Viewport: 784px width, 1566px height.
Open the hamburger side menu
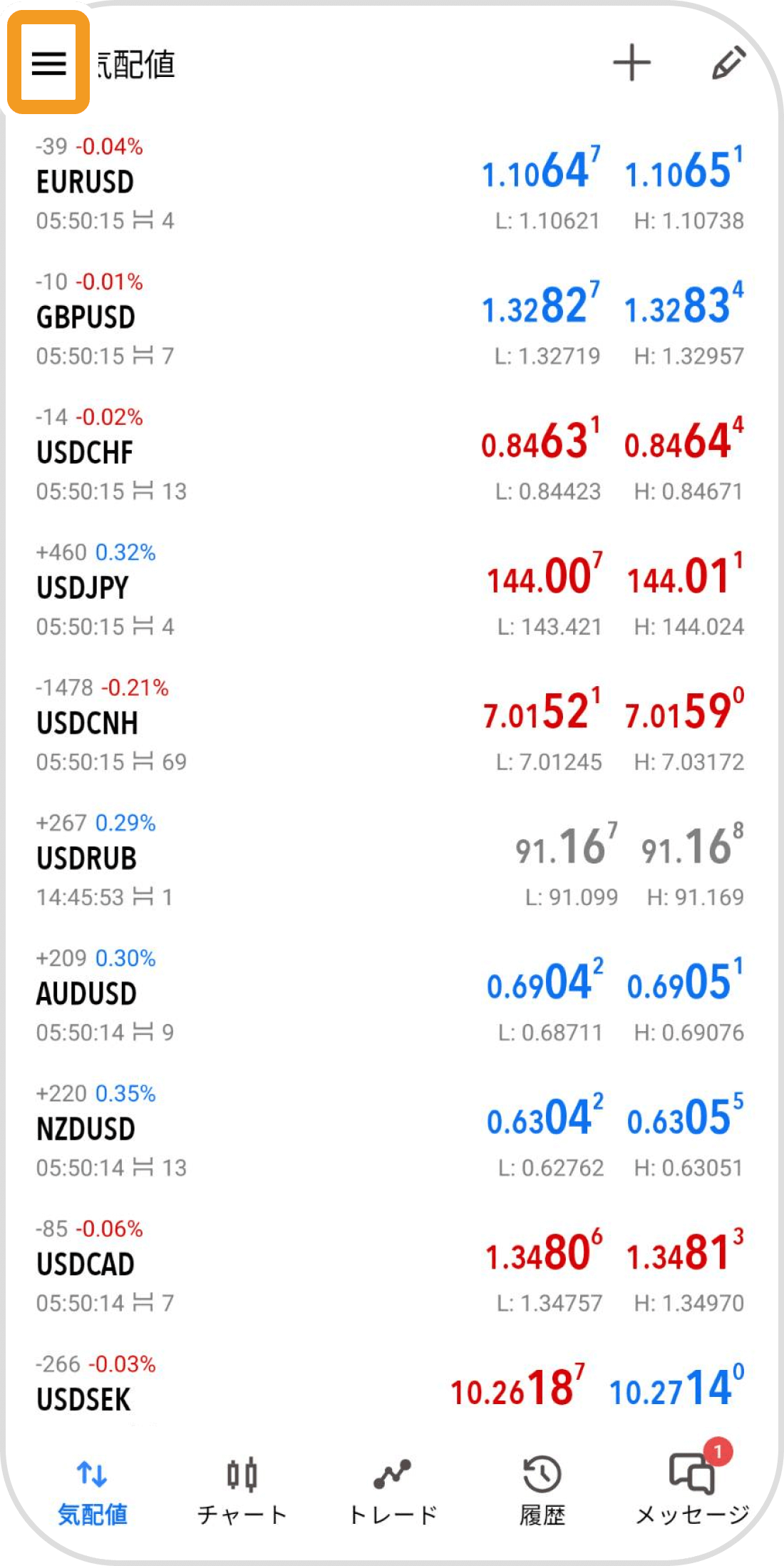point(48,63)
